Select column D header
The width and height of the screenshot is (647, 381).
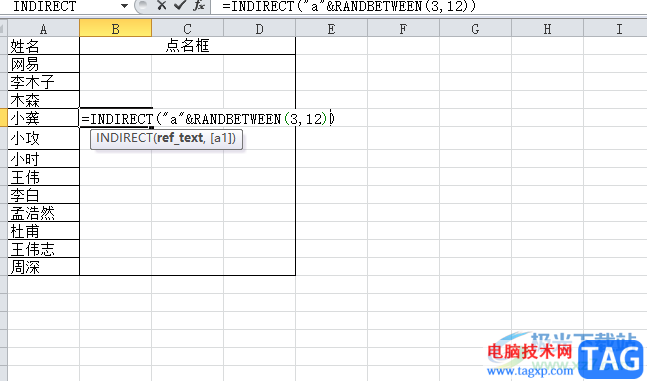tap(260, 29)
